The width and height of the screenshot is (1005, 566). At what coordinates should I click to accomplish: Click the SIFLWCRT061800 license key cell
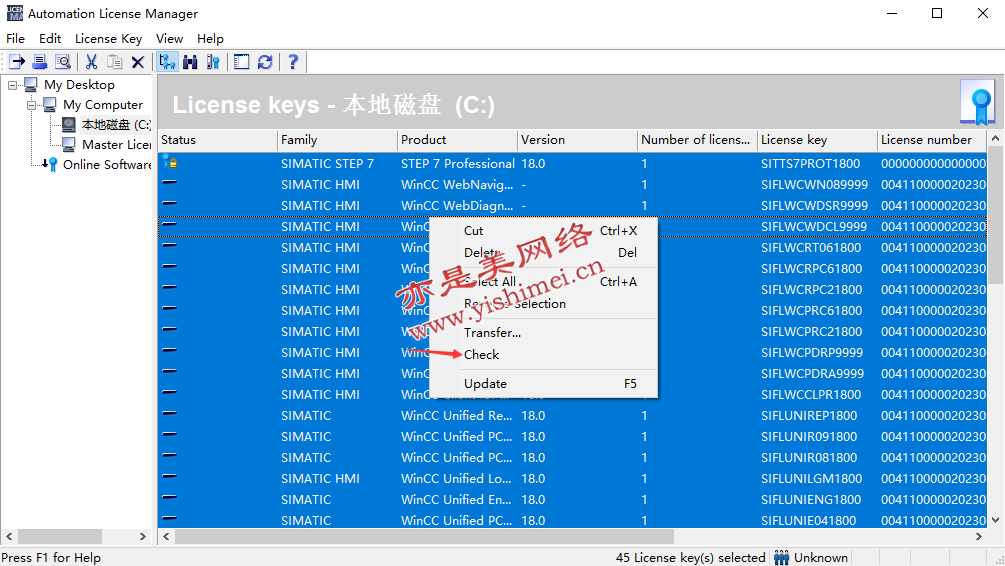click(811, 247)
